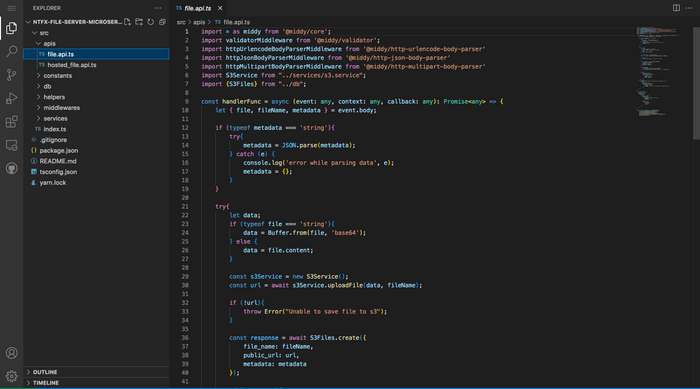This screenshot has height=389, width=700.
Task: Click 'uploadFile' on line 30
Action: [x=345, y=285]
